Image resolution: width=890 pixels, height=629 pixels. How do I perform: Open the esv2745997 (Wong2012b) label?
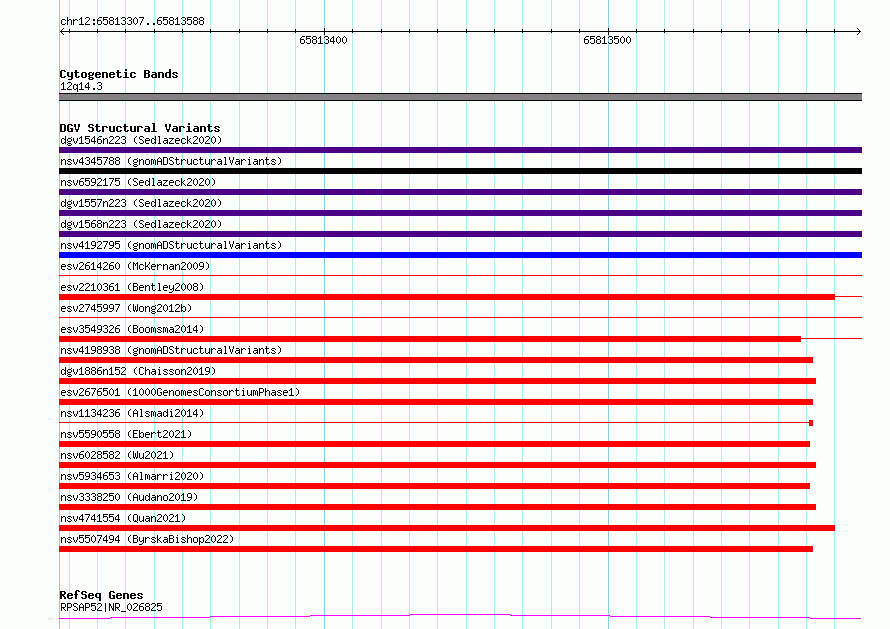point(126,308)
